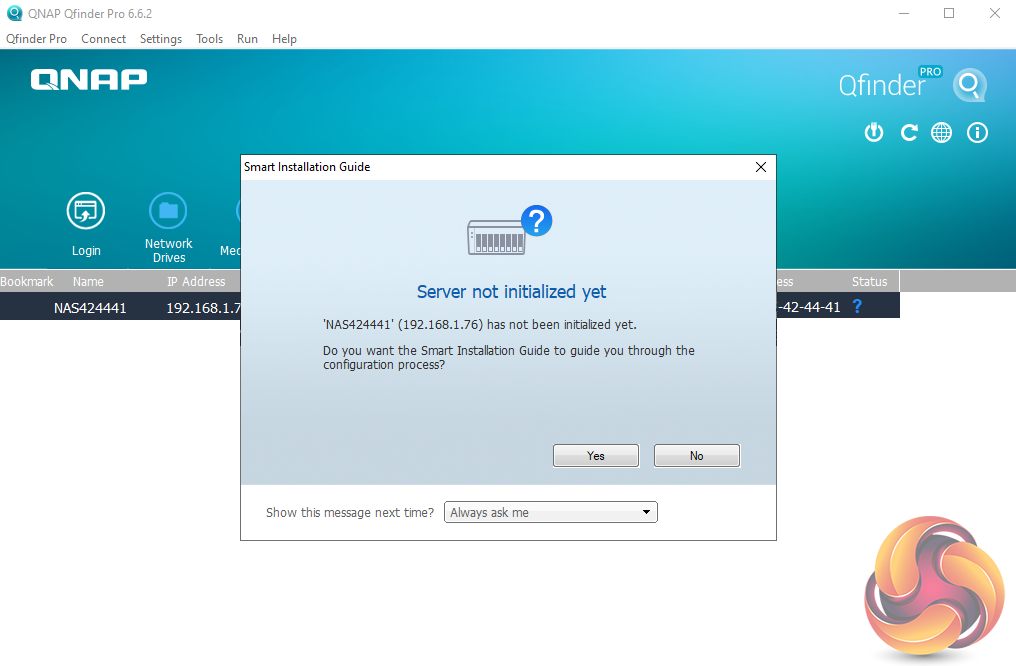Sort by the Status column header
The width and height of the screenshot is (1016, 666).
click(870, 281)
